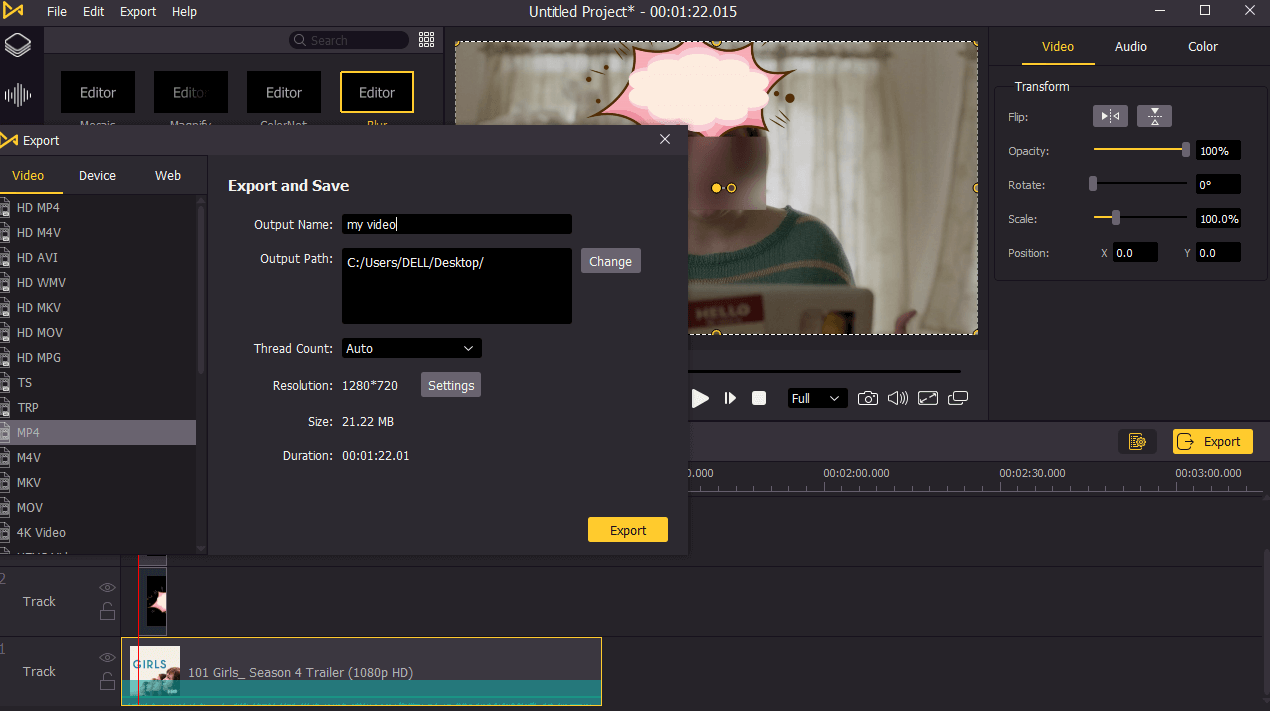
Task: Open the Edit menu
Action: [93, 12]
